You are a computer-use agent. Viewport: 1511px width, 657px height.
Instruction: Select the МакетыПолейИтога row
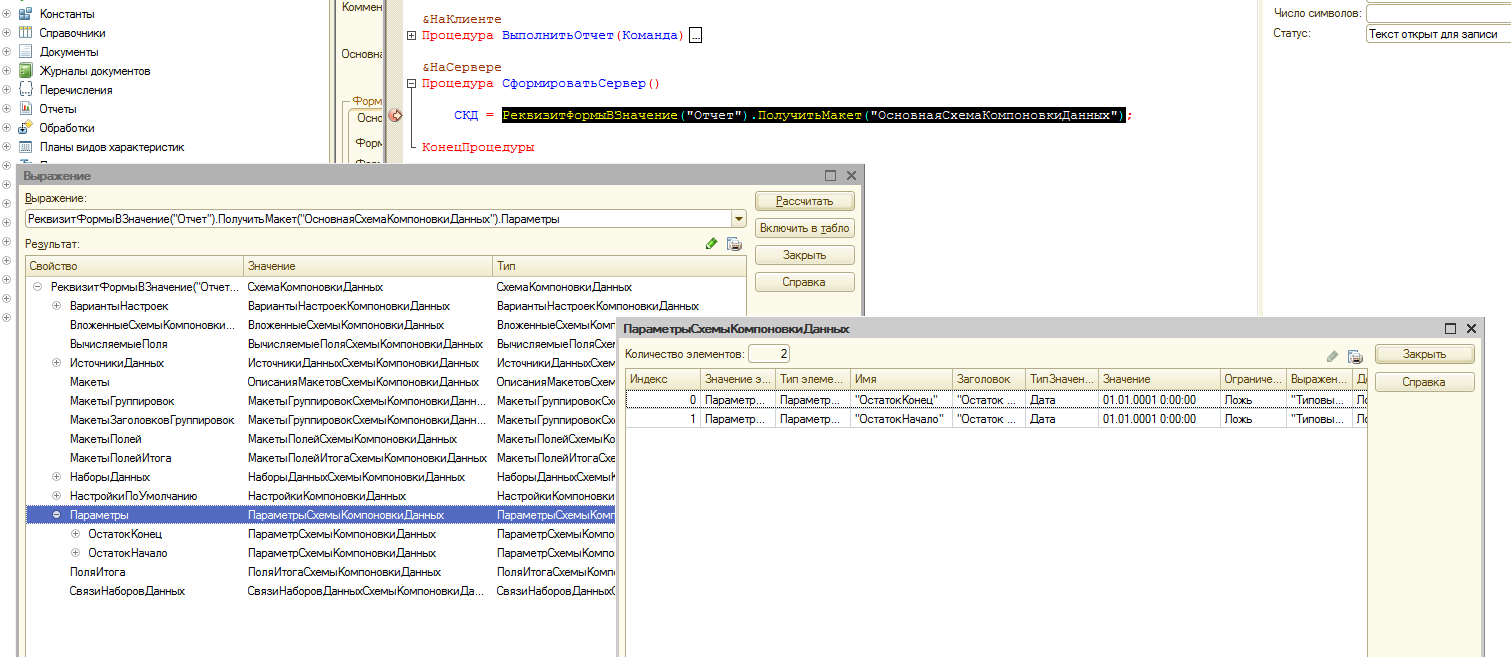320,458
